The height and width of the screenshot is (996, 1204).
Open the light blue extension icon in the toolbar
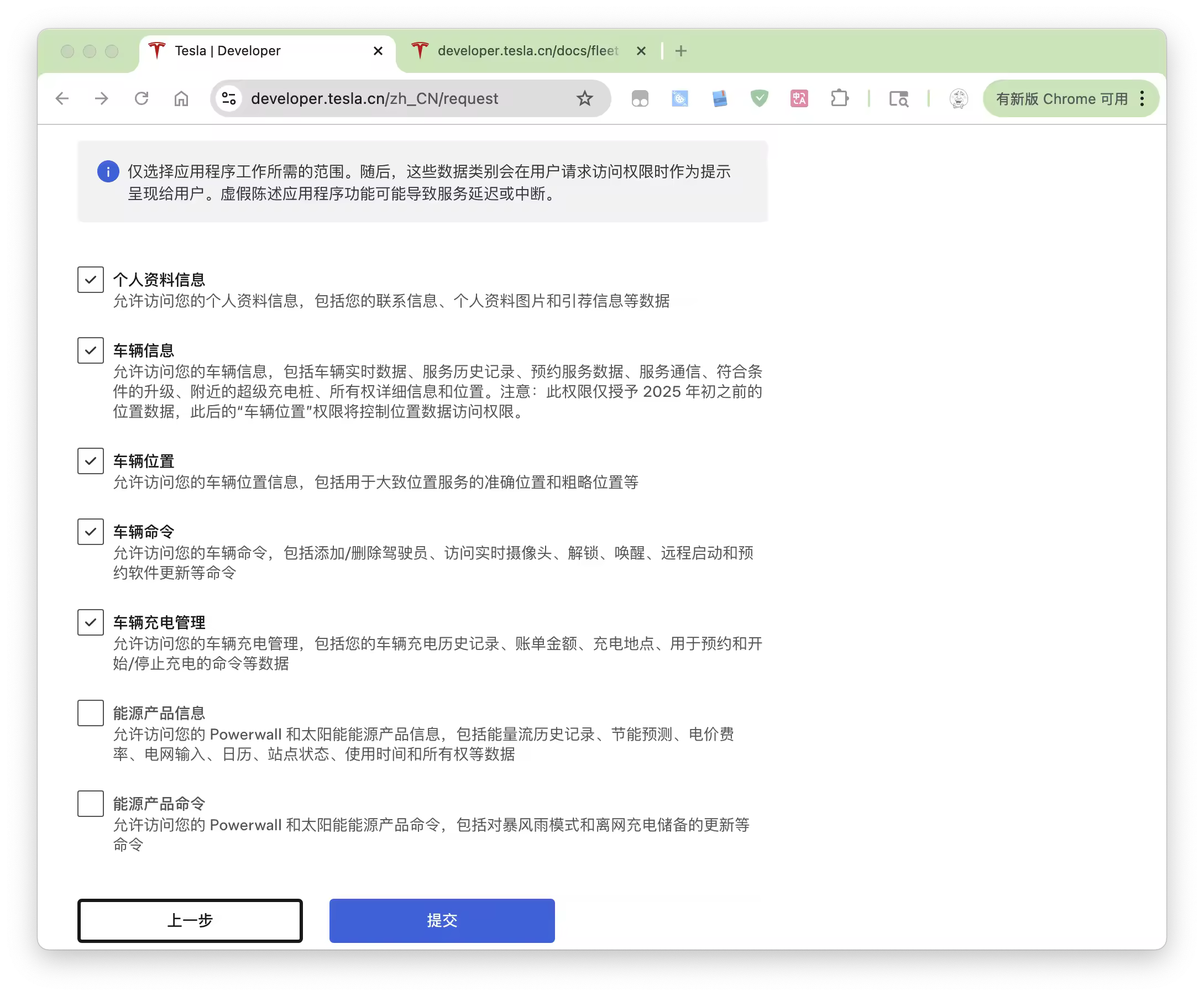point(679,98)
